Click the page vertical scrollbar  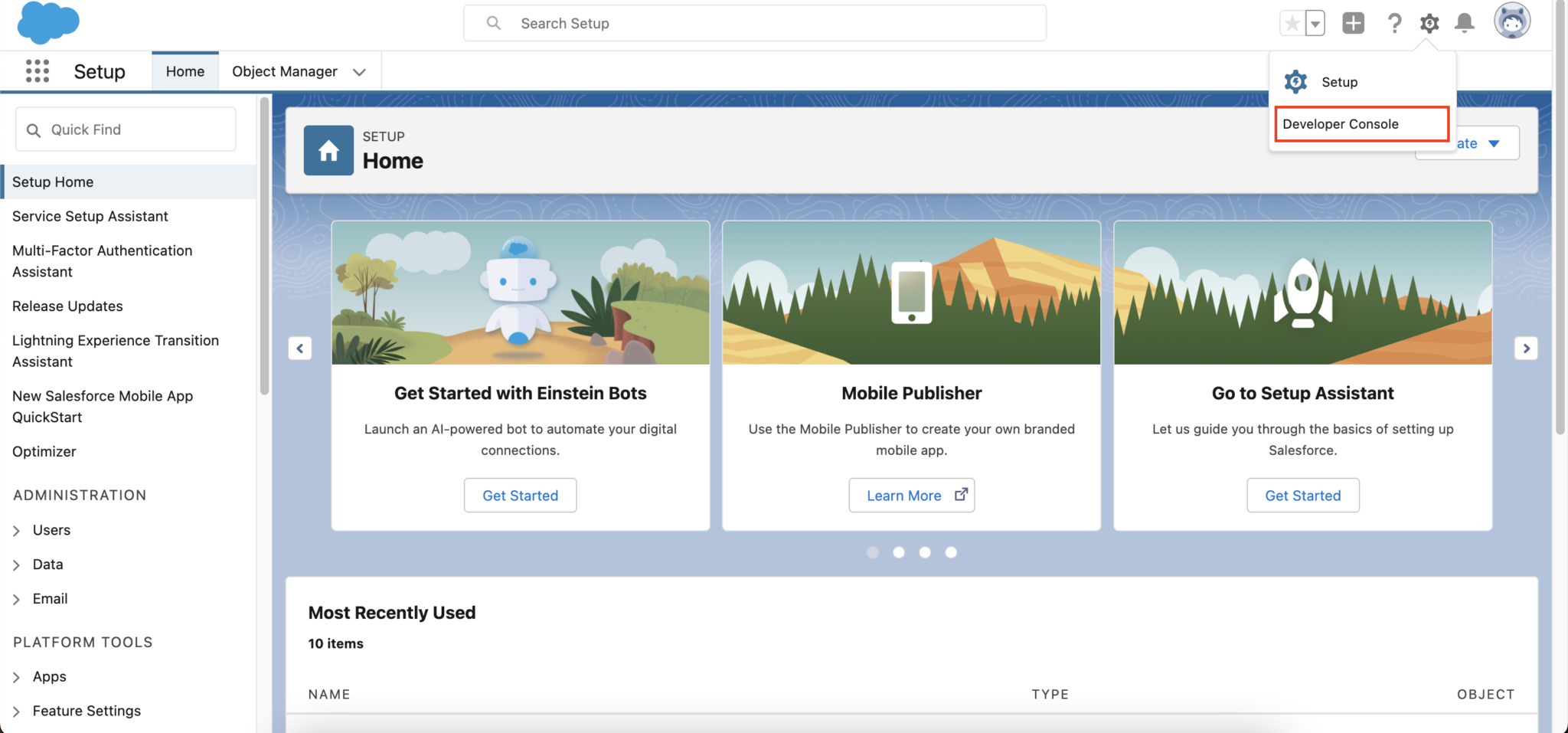point(1560,218)
